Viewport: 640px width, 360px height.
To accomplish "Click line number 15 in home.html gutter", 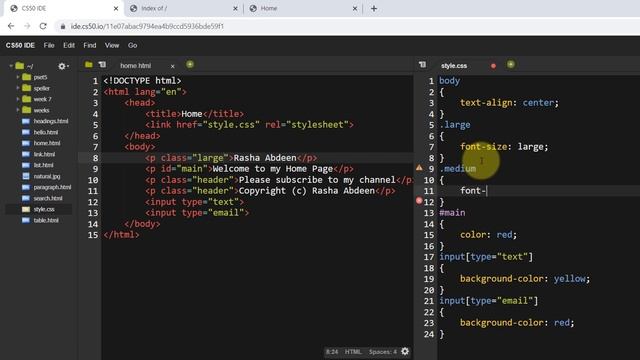I will click(93, 235).
